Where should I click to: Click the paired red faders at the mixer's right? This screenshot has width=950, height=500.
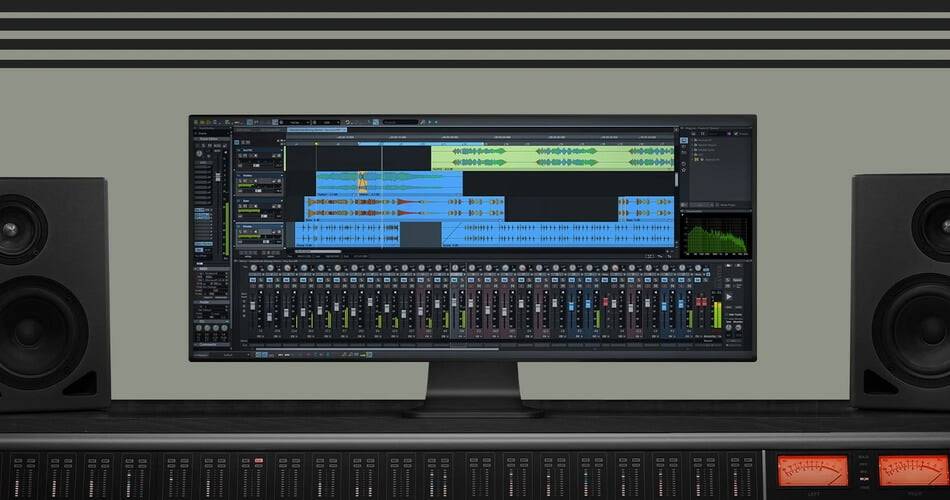(702, 301)
